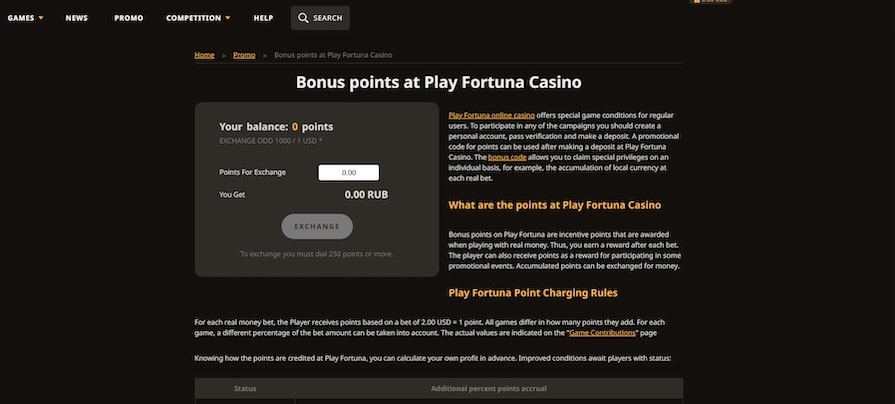Open the PROMO menu item
Screen dimensions: 895x404
tap(128, 18)
